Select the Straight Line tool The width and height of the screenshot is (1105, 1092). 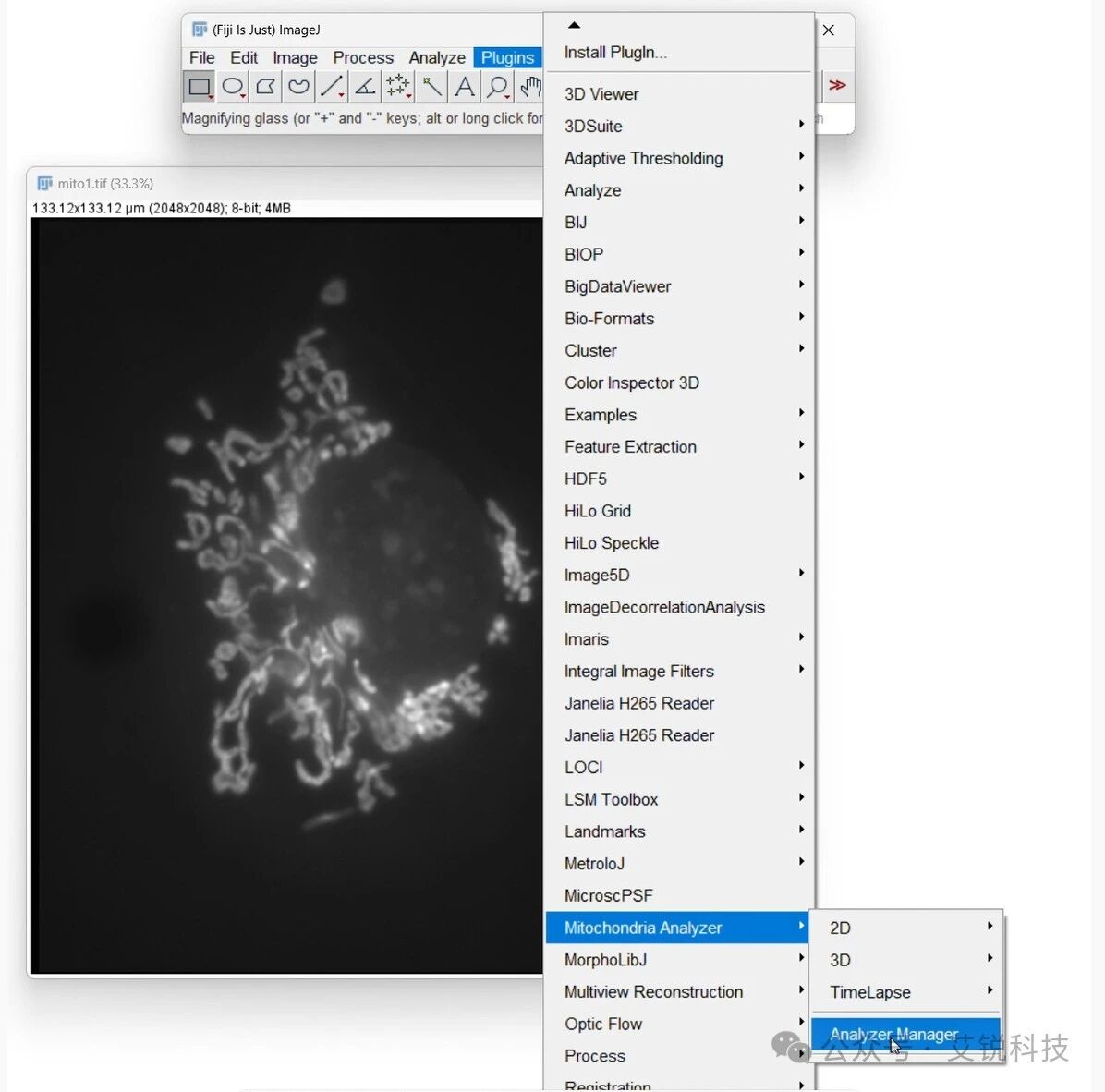click(x=332, y=87)
